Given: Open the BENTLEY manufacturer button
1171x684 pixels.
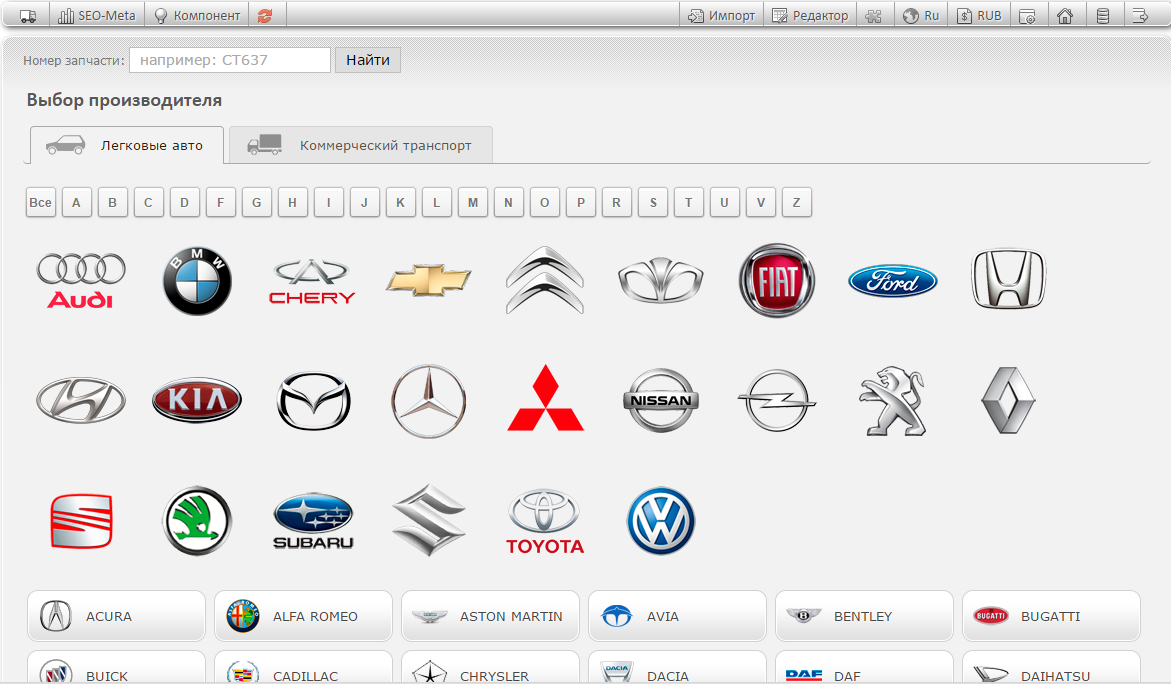Looking at the screenshot, I should click(865, 616).
